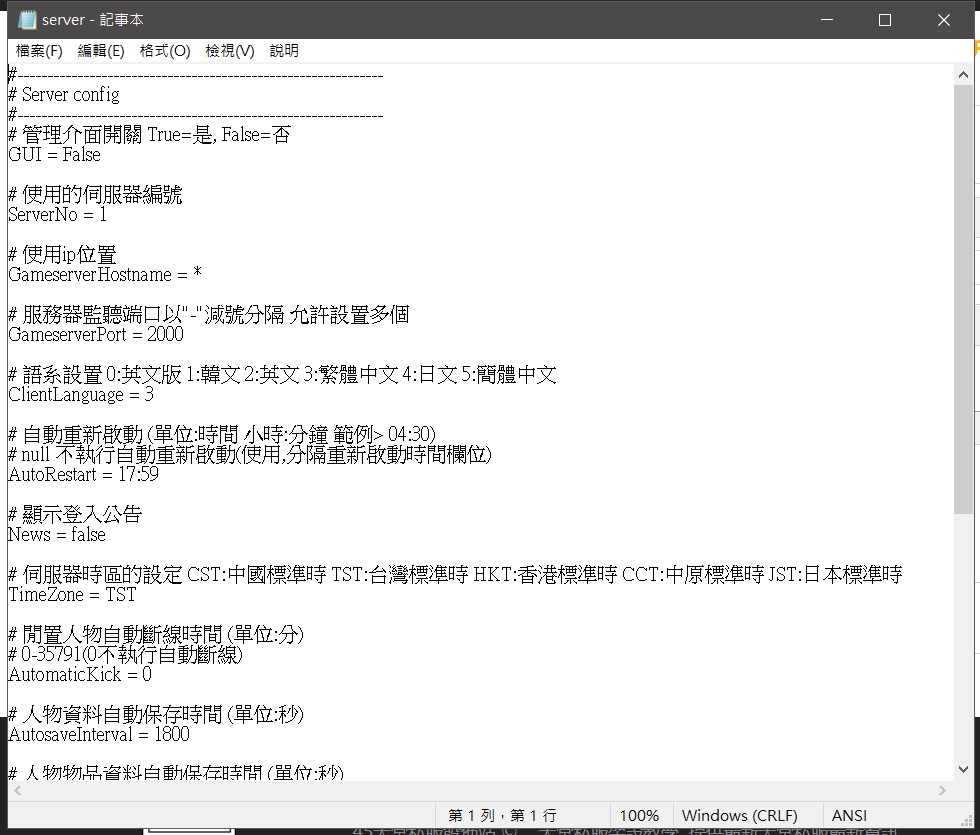Click the 'ServerNo = 1' line
Screen dimensions: 980x835
(58, 214)
